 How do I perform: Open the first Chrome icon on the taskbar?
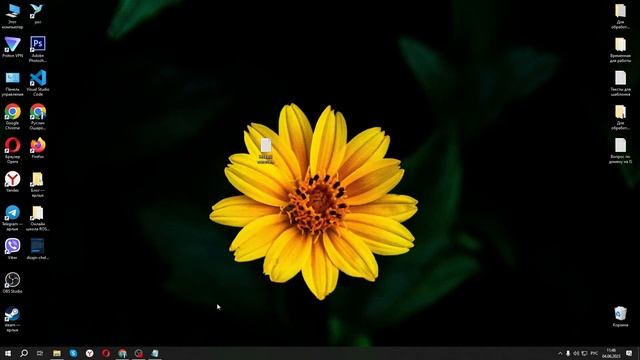(122, 353)
